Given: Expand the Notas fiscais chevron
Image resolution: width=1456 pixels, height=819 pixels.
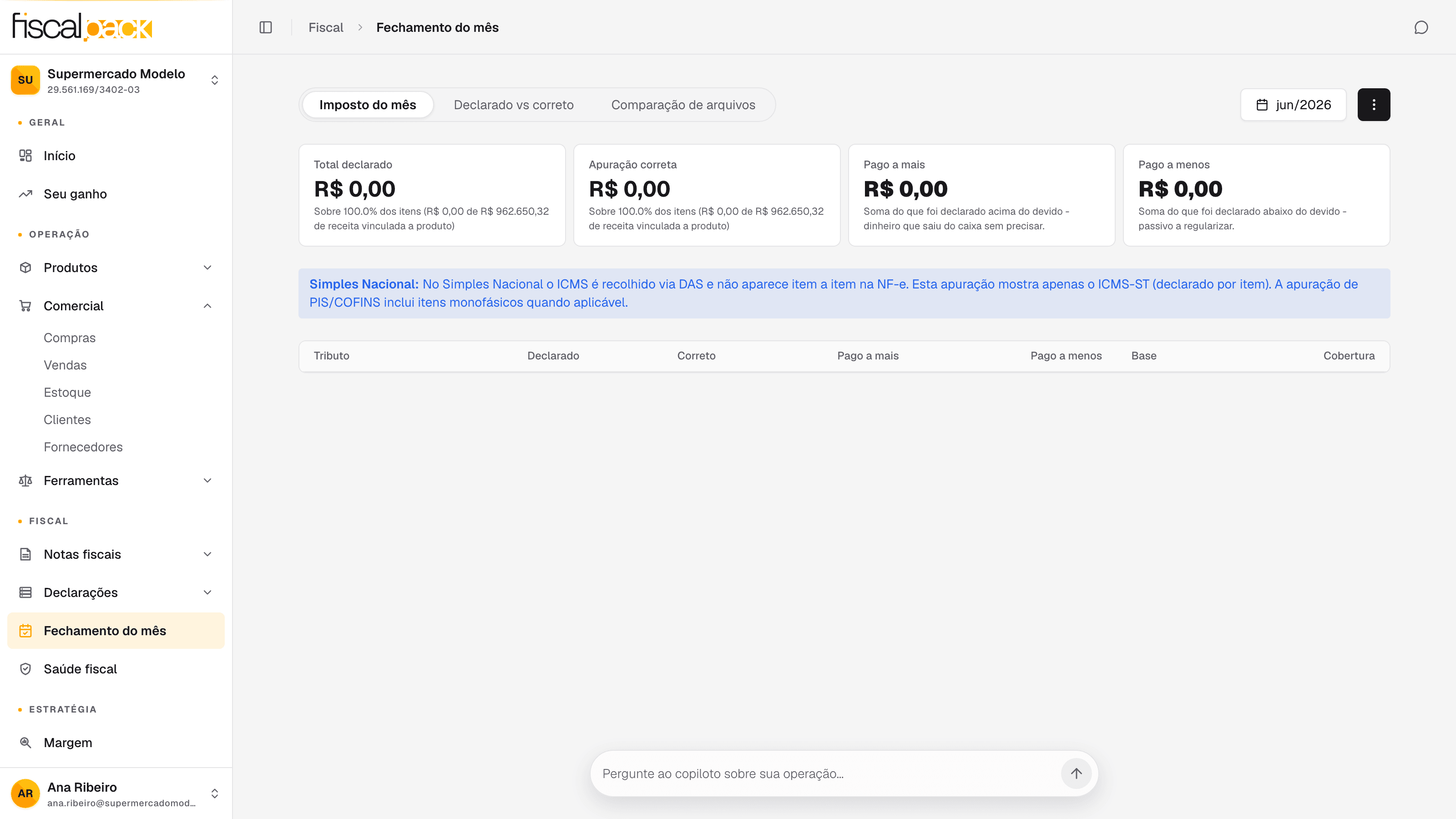Looking at the screenshot, I should click(x=207, y=554).
